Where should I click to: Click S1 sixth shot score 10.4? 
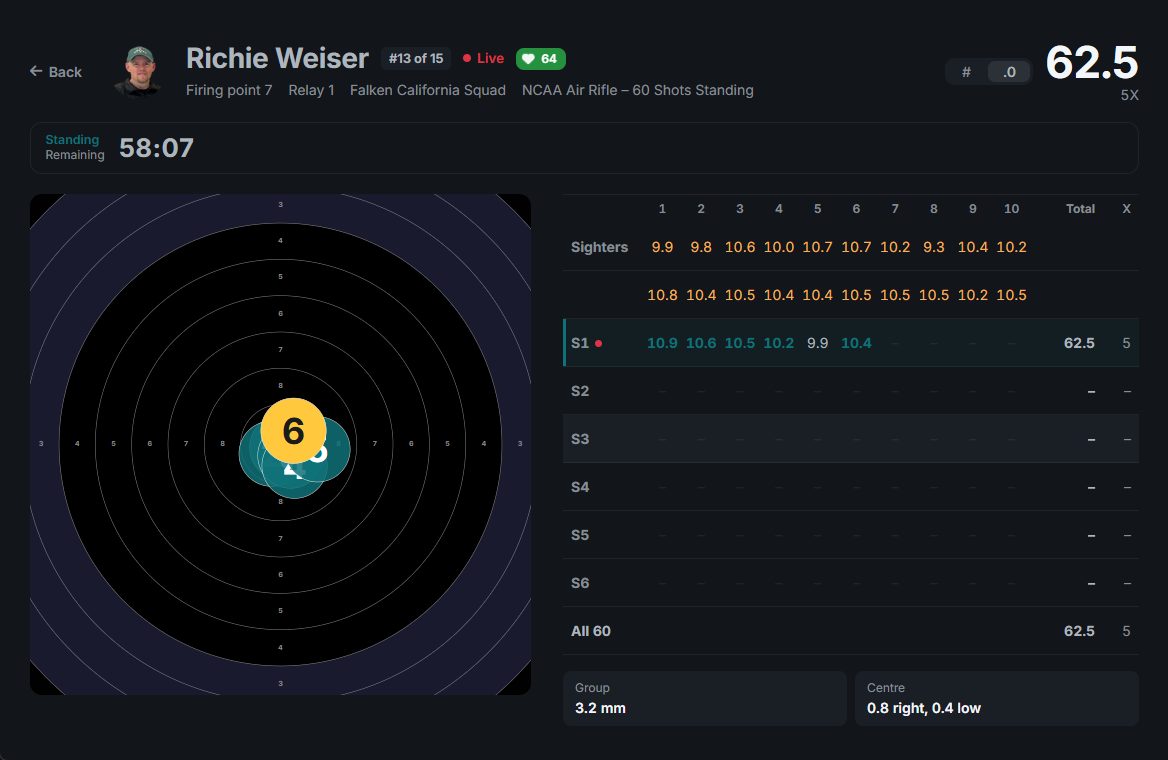click(x=856, y=343)
